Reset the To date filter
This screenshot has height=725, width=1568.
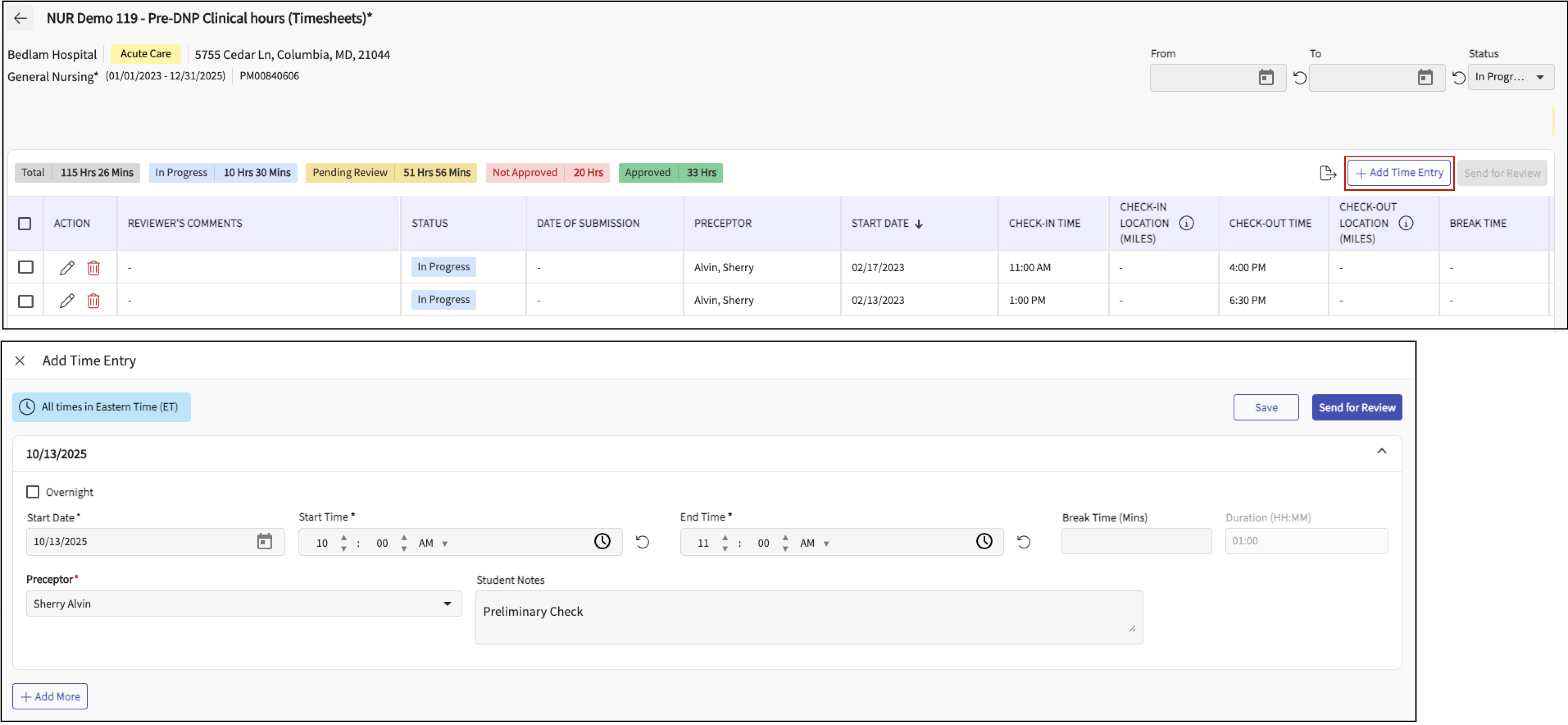(1459, 78)
